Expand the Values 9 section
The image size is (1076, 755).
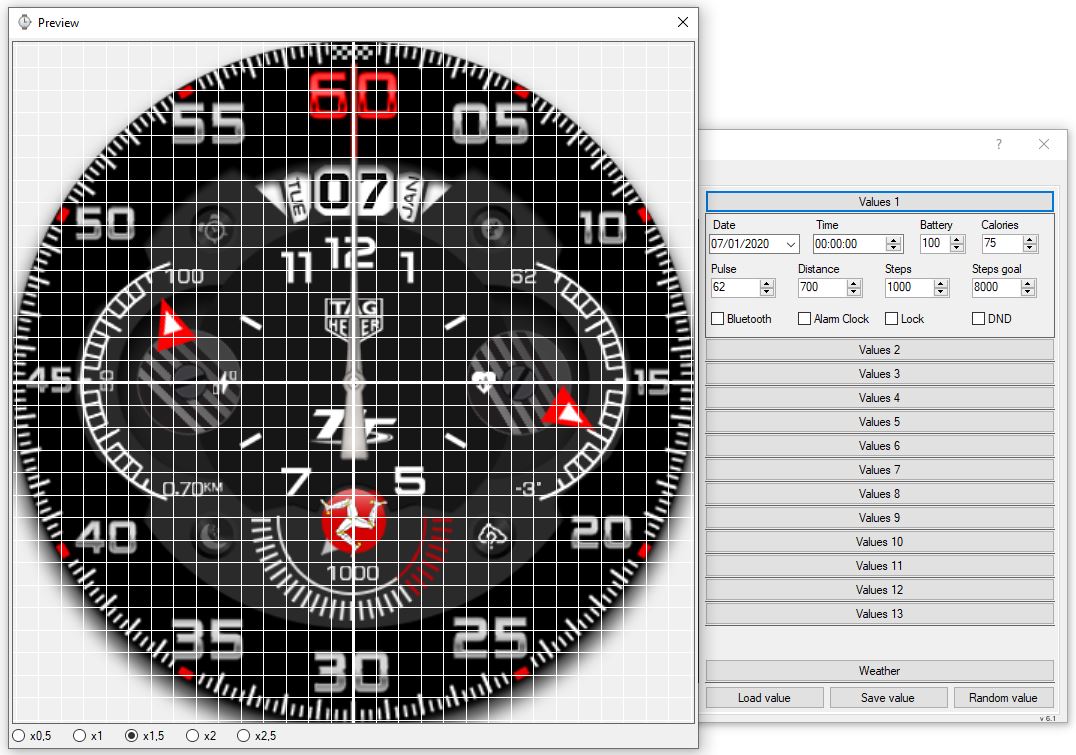pos(879,518)
